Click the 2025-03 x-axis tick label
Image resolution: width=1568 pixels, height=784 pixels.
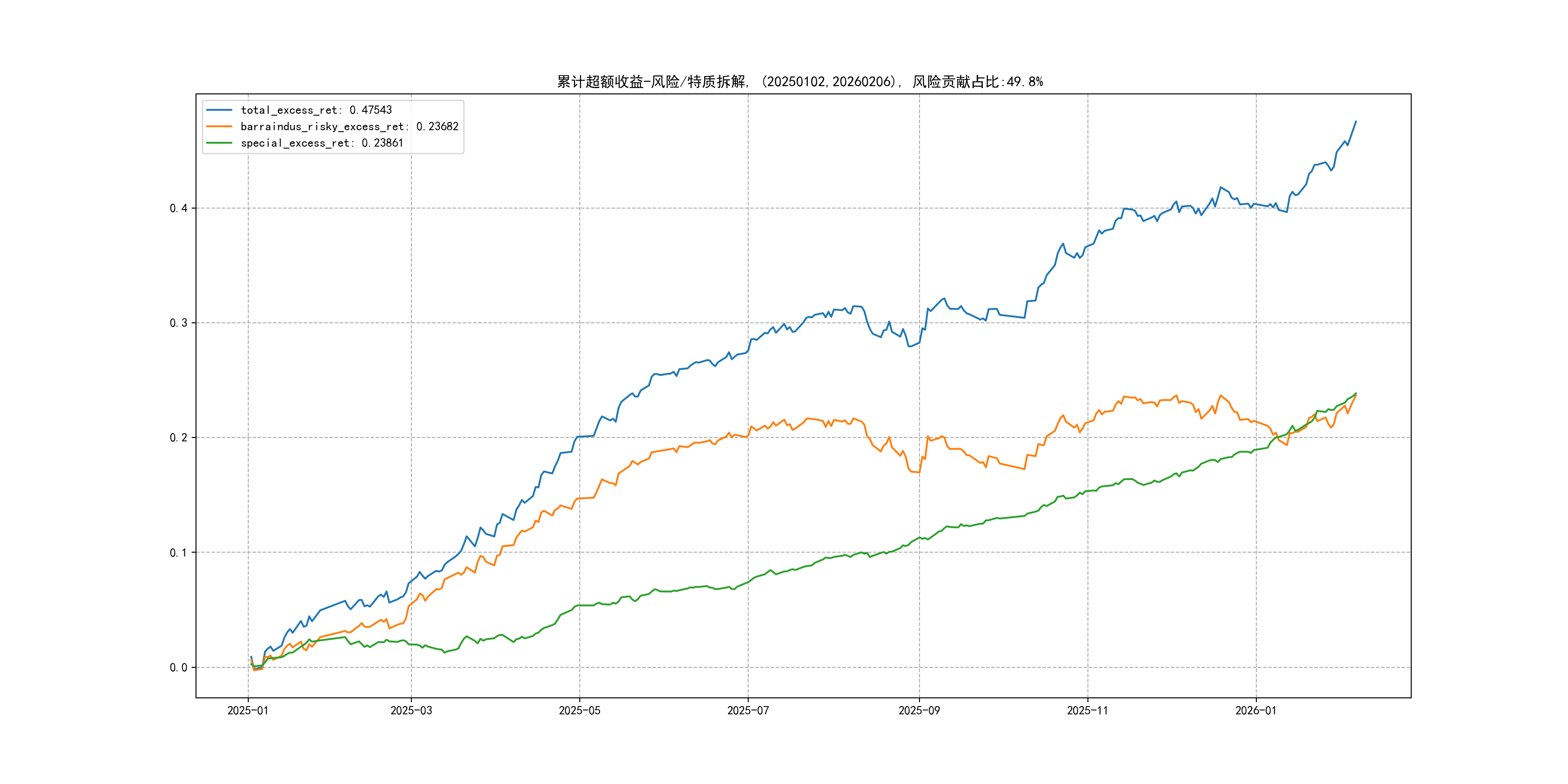411,710
